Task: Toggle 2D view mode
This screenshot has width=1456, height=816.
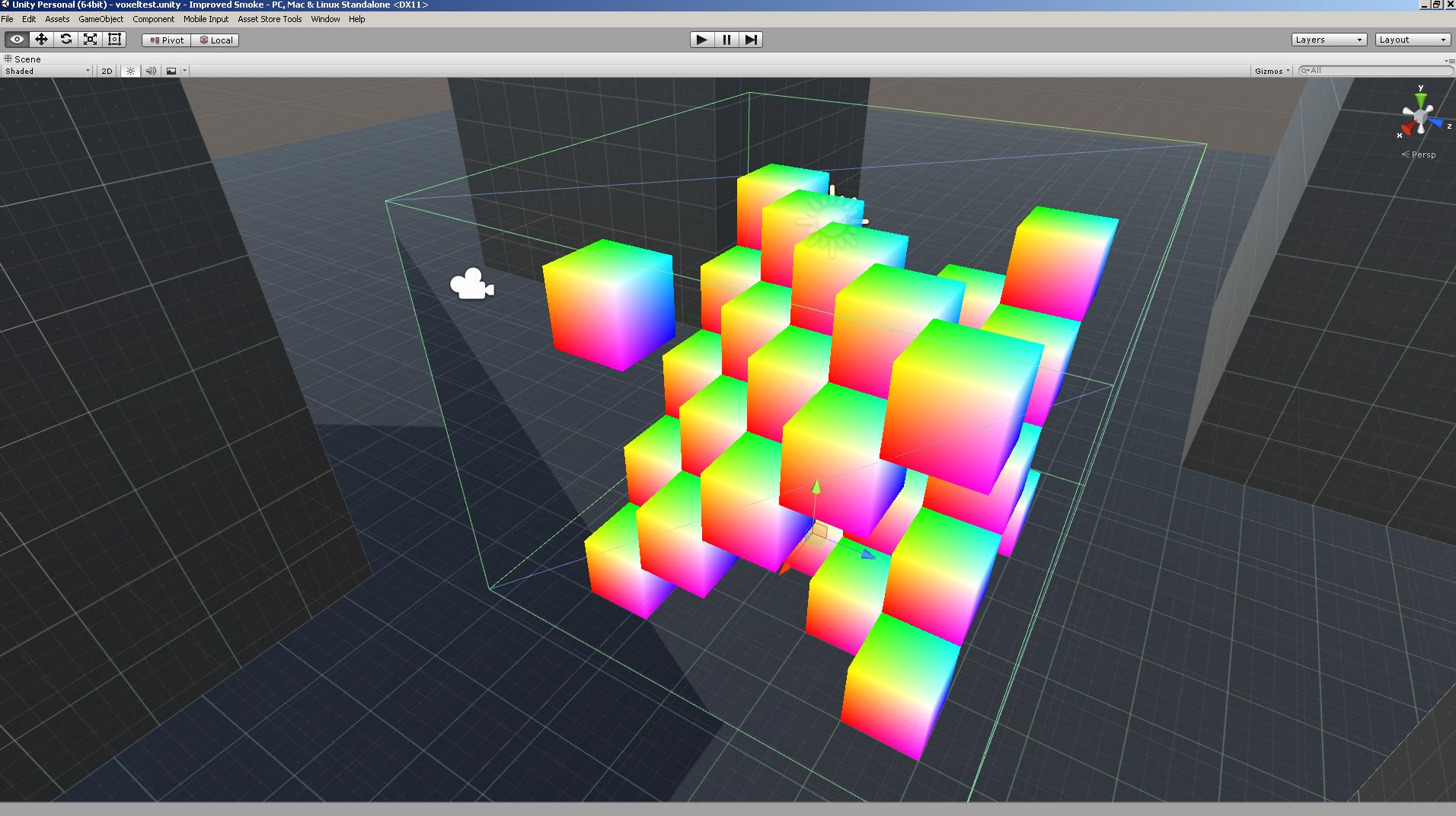Action: pyautogui.click(x=106, y=70)
